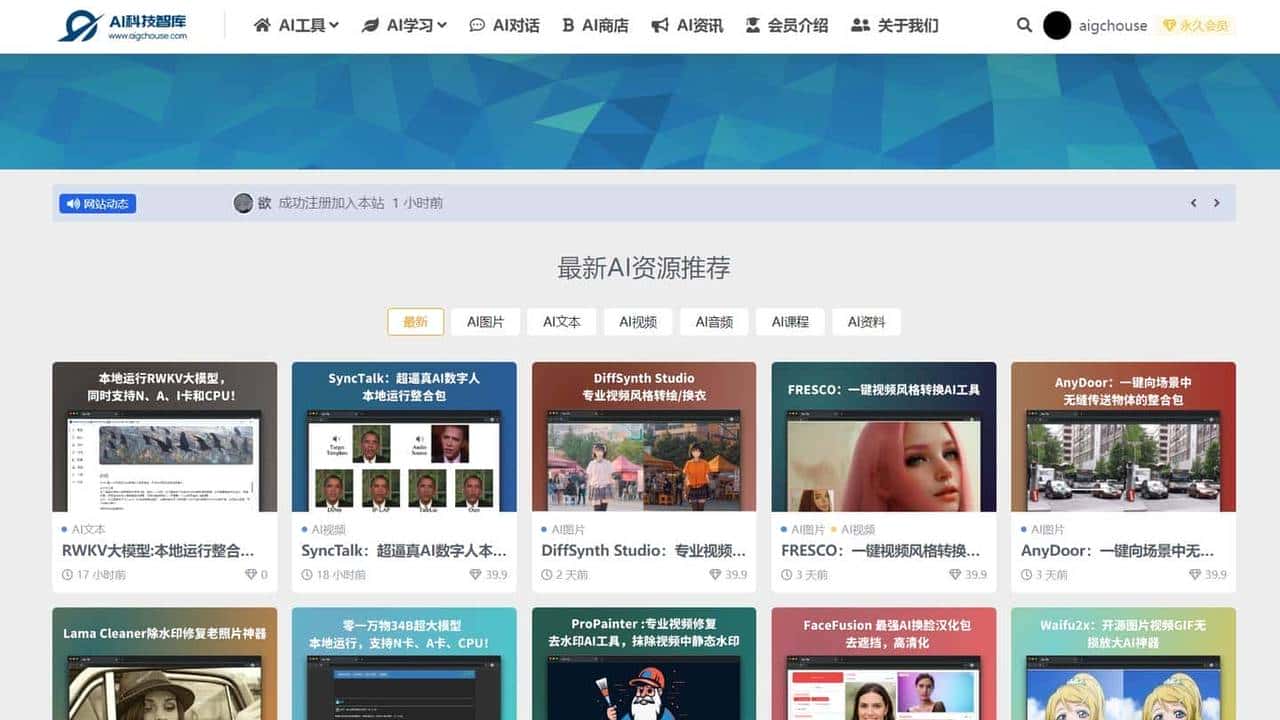Expand the AI学习 dropdown
The width and height of the screenshot is (1280, 720).
[x=409, y=25]
